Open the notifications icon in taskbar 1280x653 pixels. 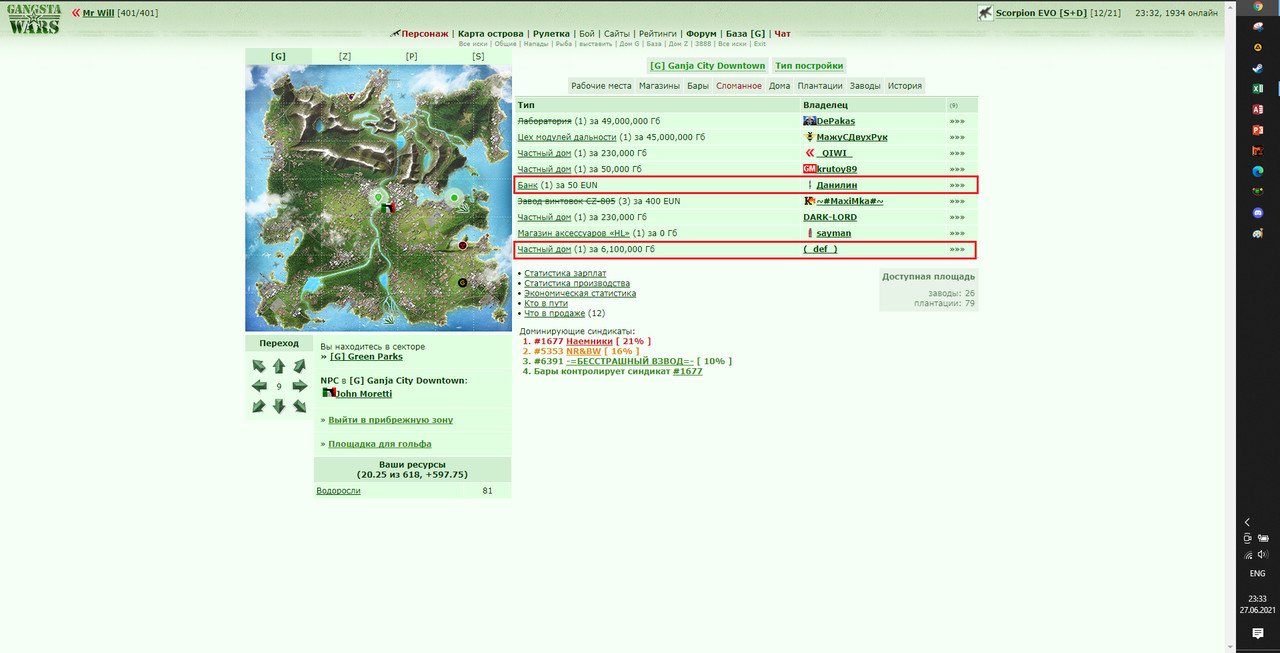pyautogui.click(x=1258, y=633)
